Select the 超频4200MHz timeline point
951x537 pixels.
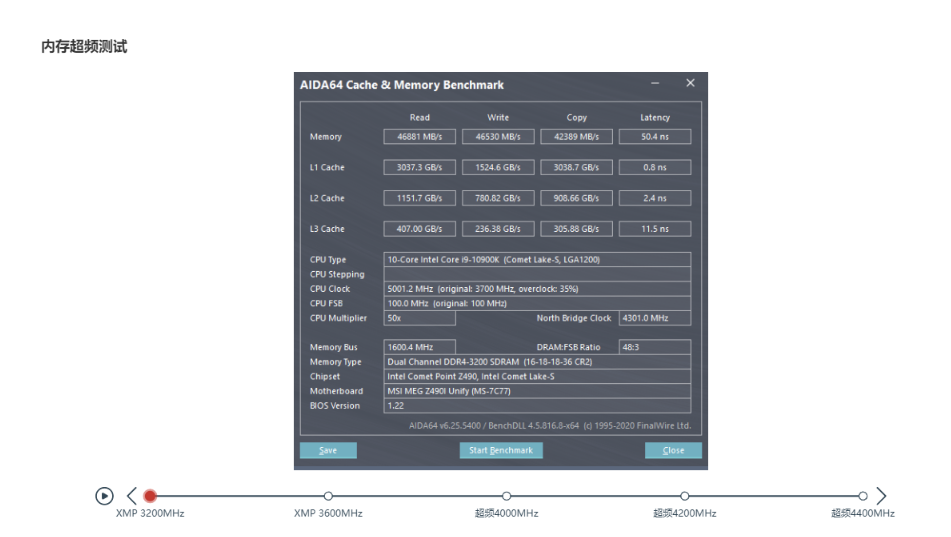coord(684,496)
